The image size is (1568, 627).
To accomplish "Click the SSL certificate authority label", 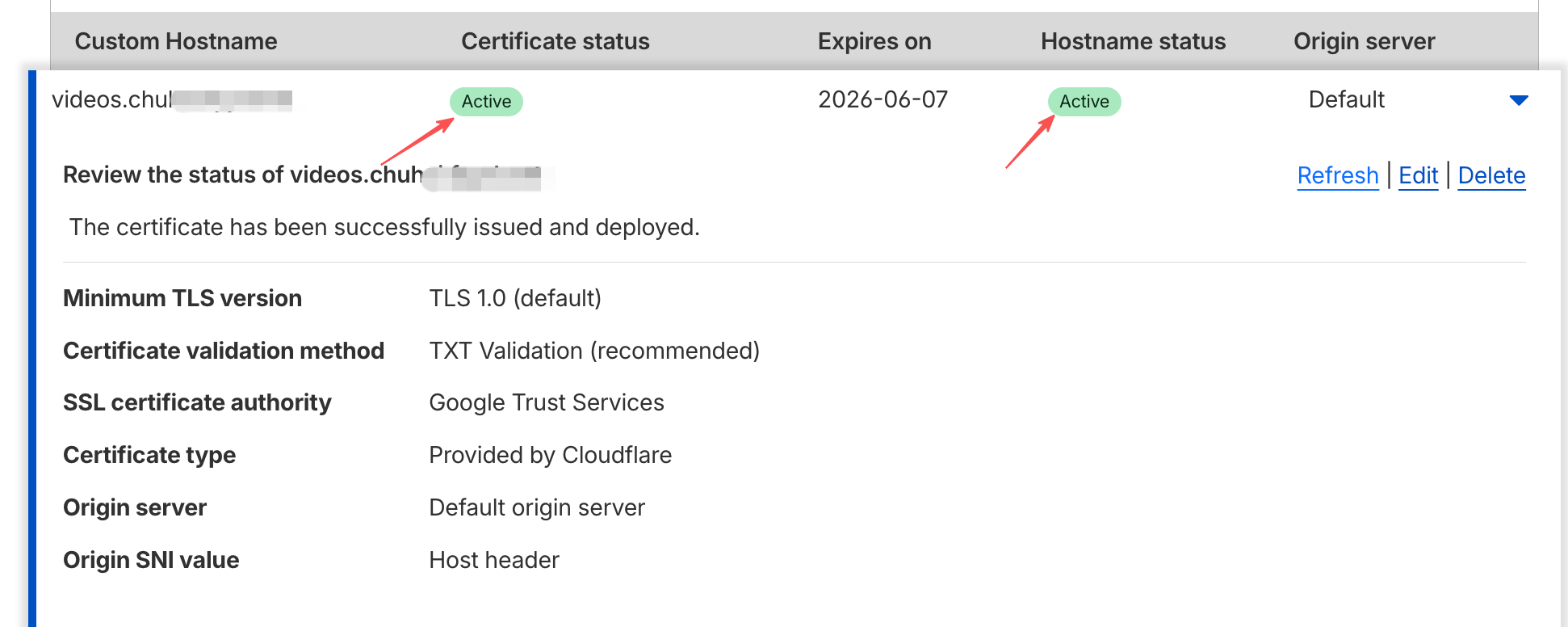I will pyautogui.click(x=197, y=402).
